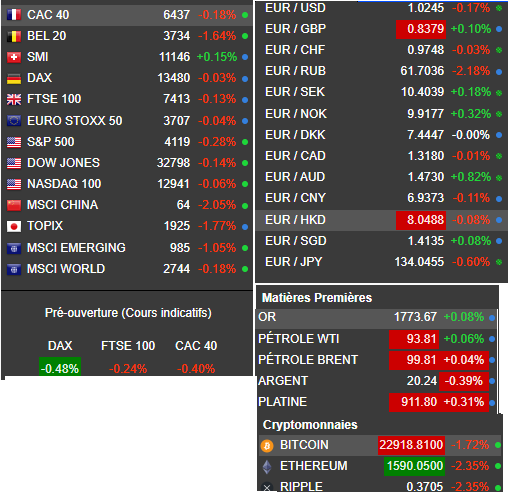Click the 93.81 PÉTROLE WTI price
This screenshot has height=496, width=515.
(x=414, y=339)
